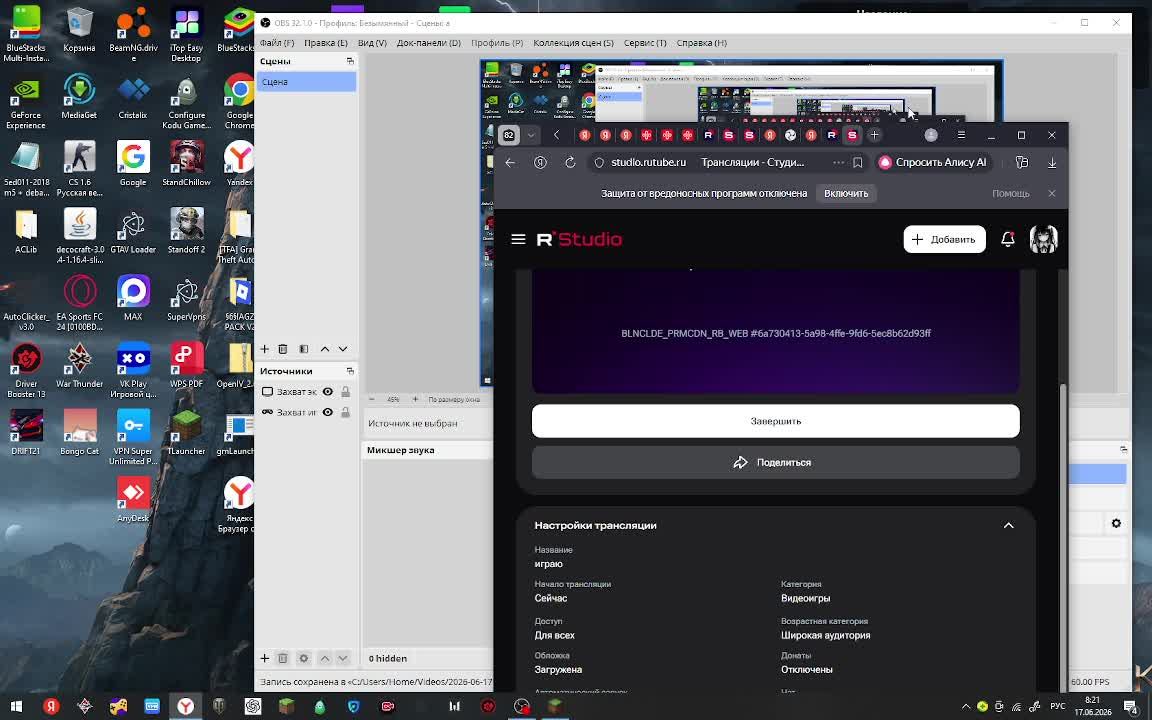
Task: Open a new browser tab with plus
Action: point(874,135)
